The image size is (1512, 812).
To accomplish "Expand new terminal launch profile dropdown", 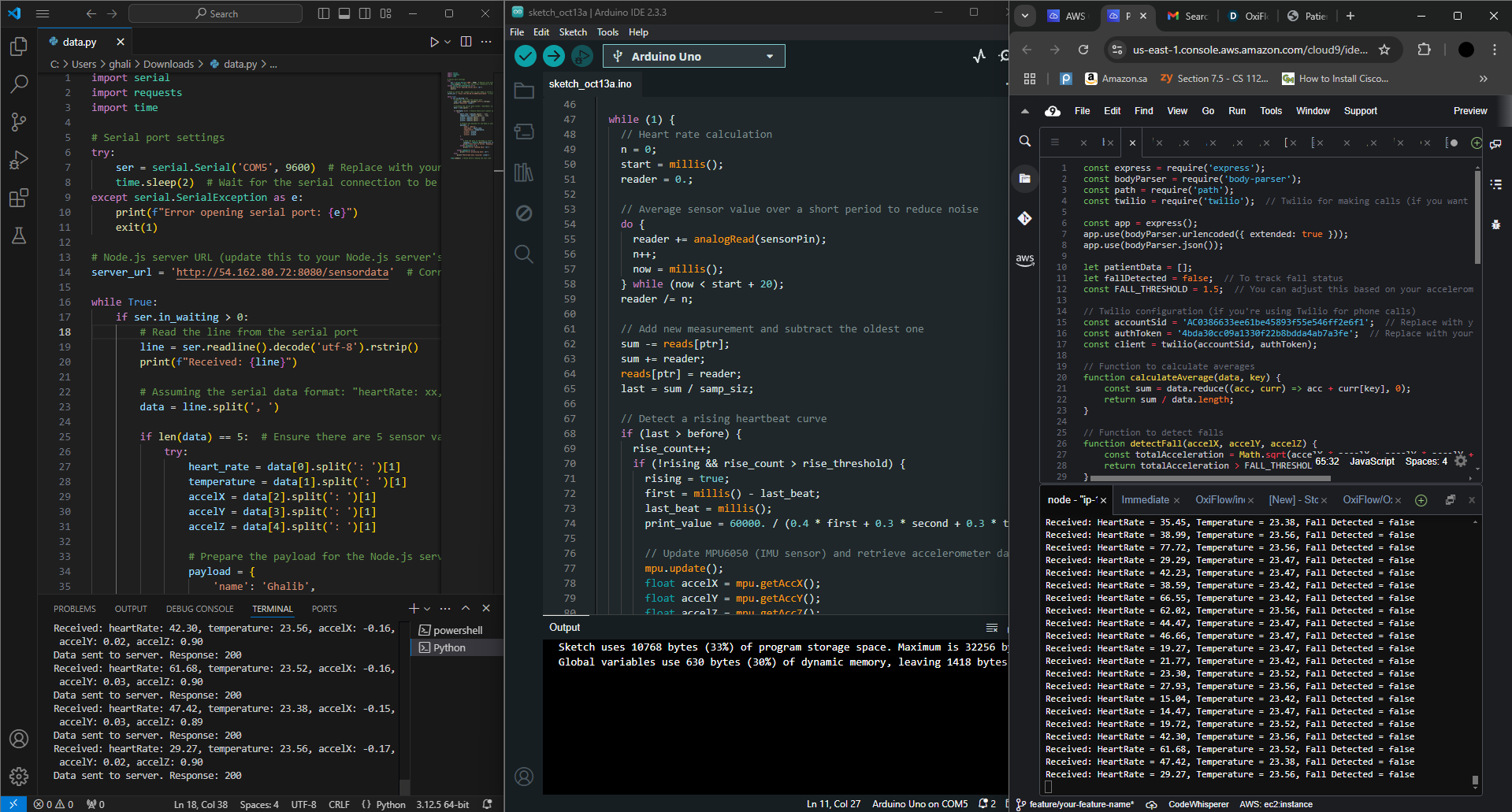I will click(x=428, y=609).
